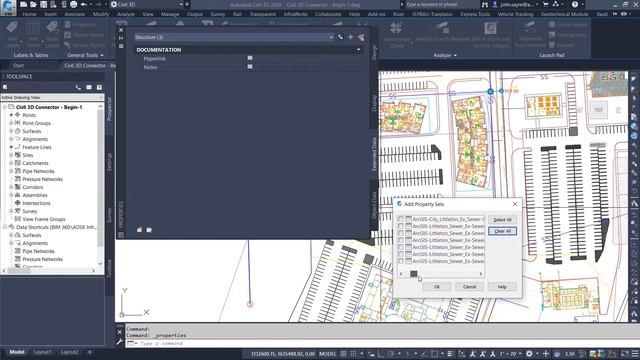Click the Remove Property Sets icon at palette bottom

click(x=149, y=230)
